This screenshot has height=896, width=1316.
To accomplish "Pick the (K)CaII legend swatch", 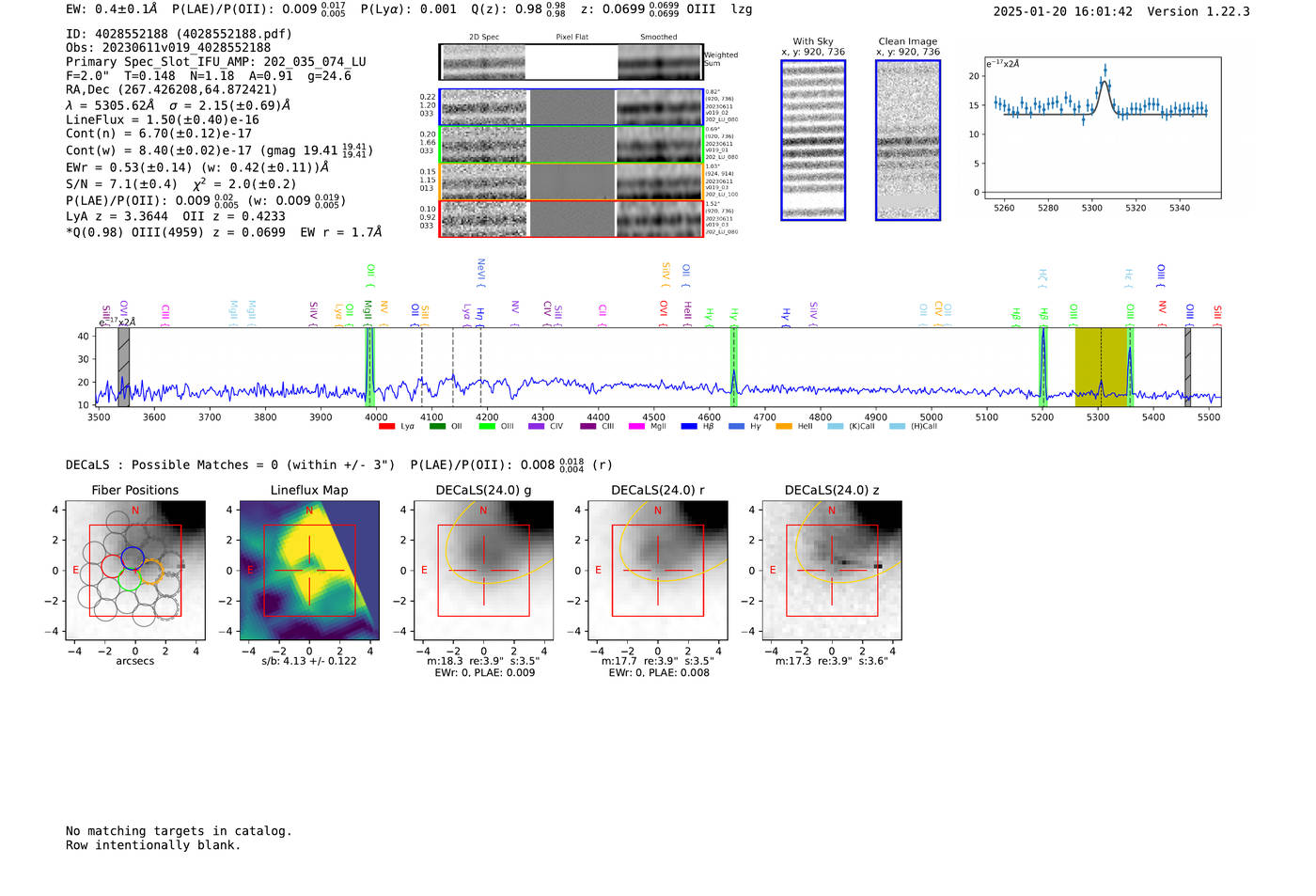I will (835, 426).
